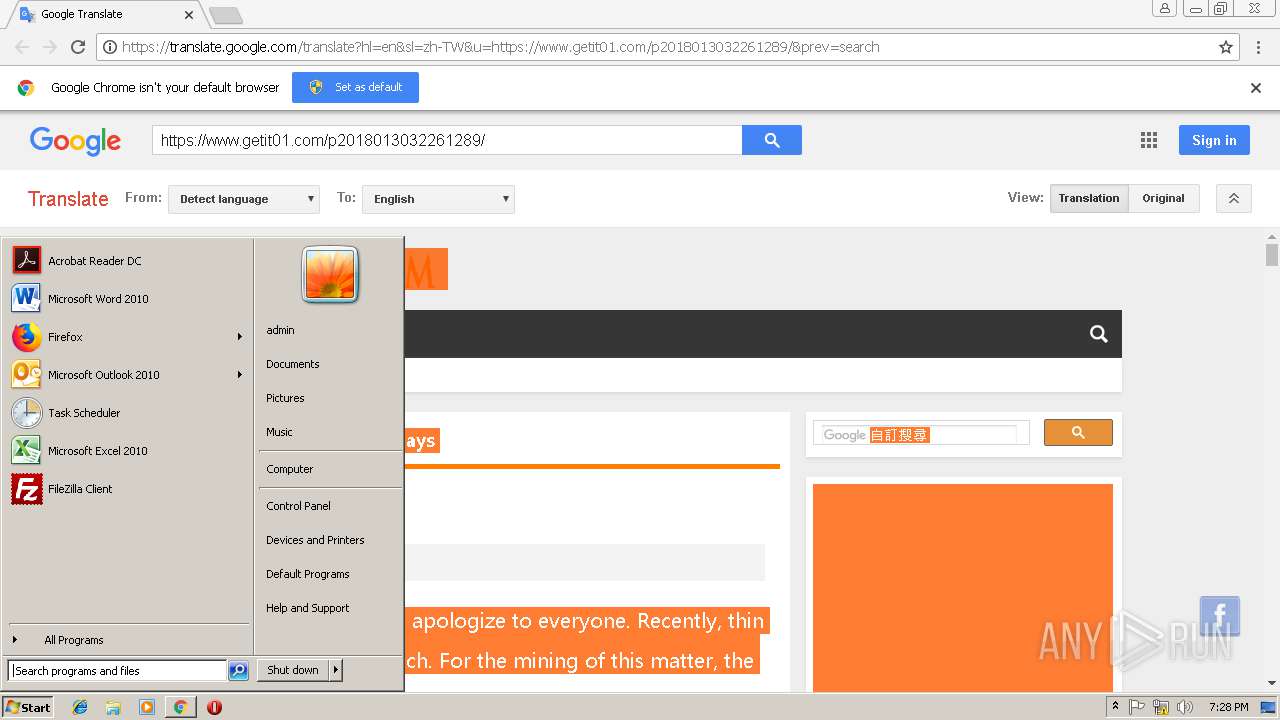Open Devices and Printers
The height and width of the screenshot is (720, 1280).
(x=315, y=540)
